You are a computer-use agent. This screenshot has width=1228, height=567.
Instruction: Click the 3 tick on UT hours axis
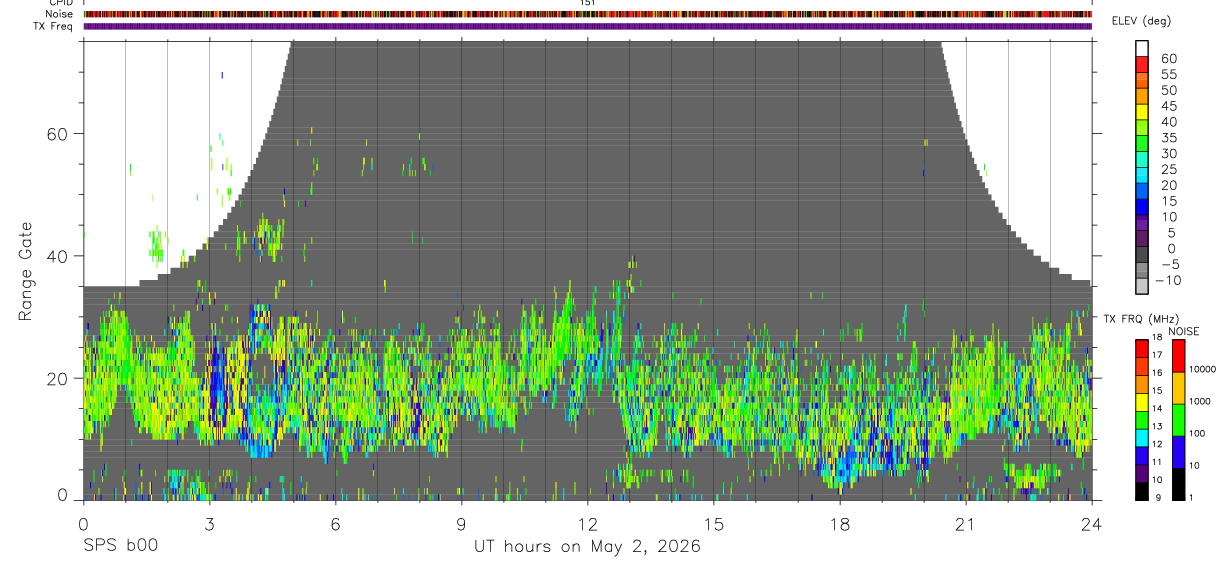[209, 524]
